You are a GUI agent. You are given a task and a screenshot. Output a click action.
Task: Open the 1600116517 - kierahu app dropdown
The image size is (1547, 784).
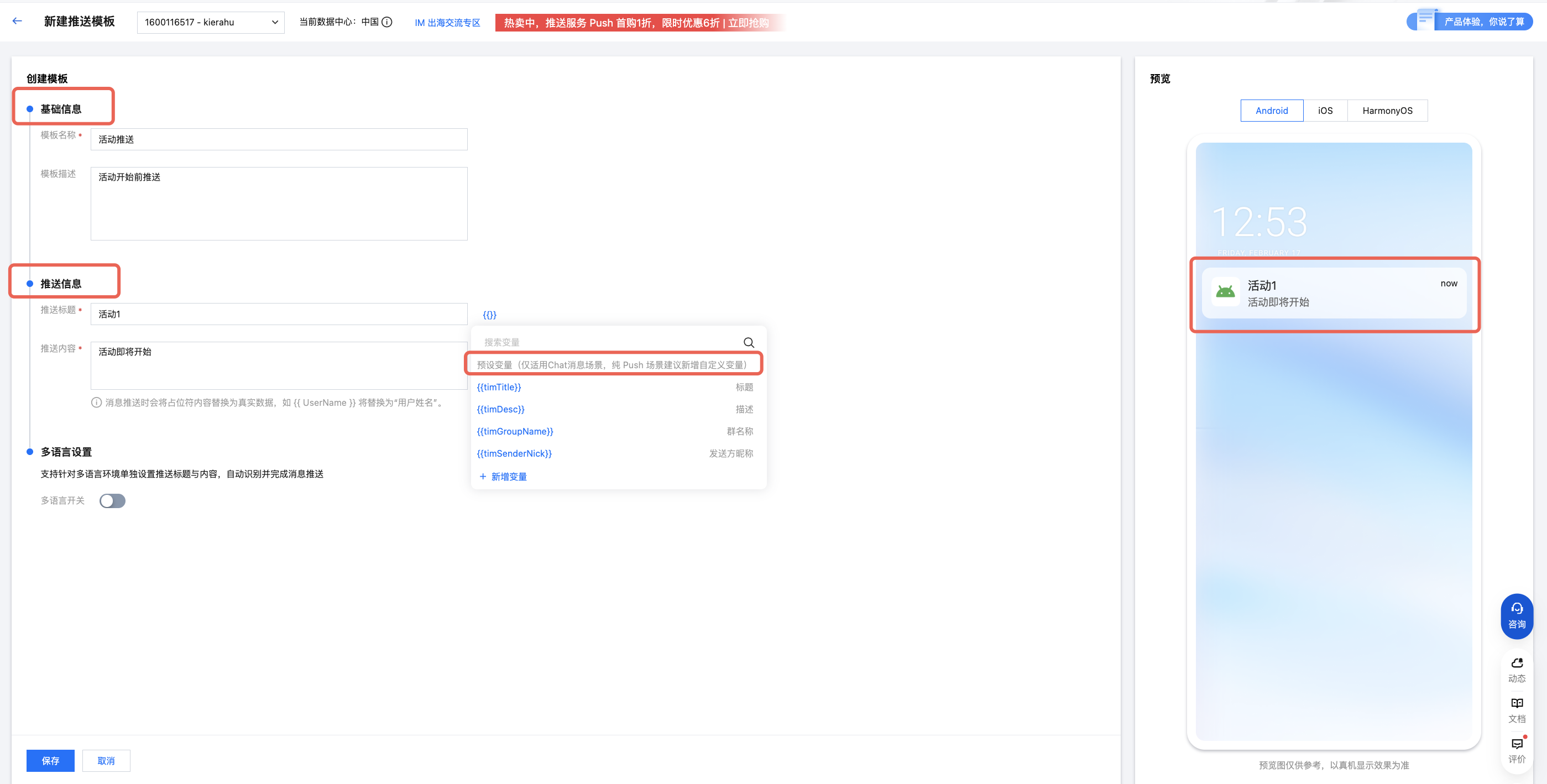pyautogui.click(x=210, y=22)
